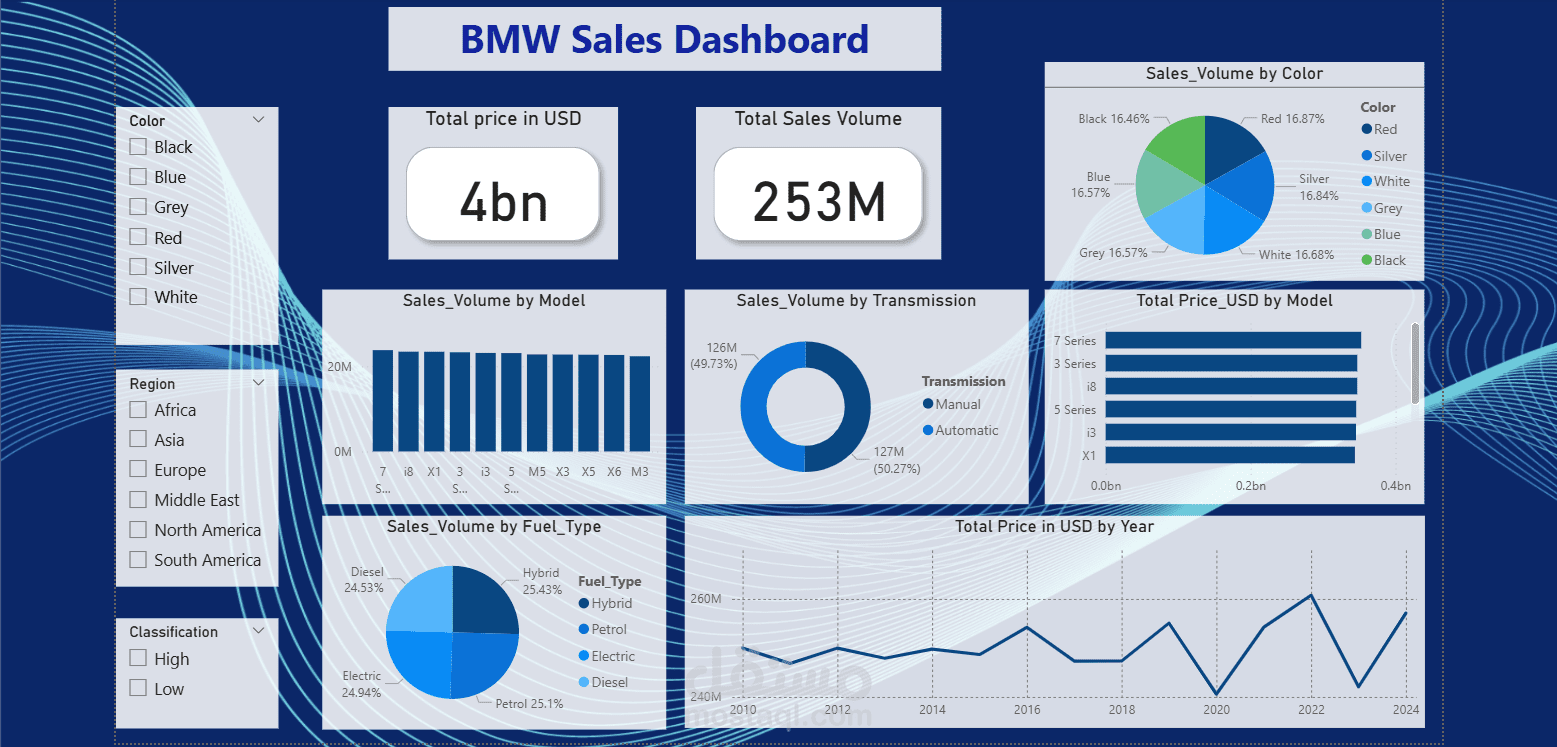Select the i8 horizontal price bar

tap(1231, 386)
